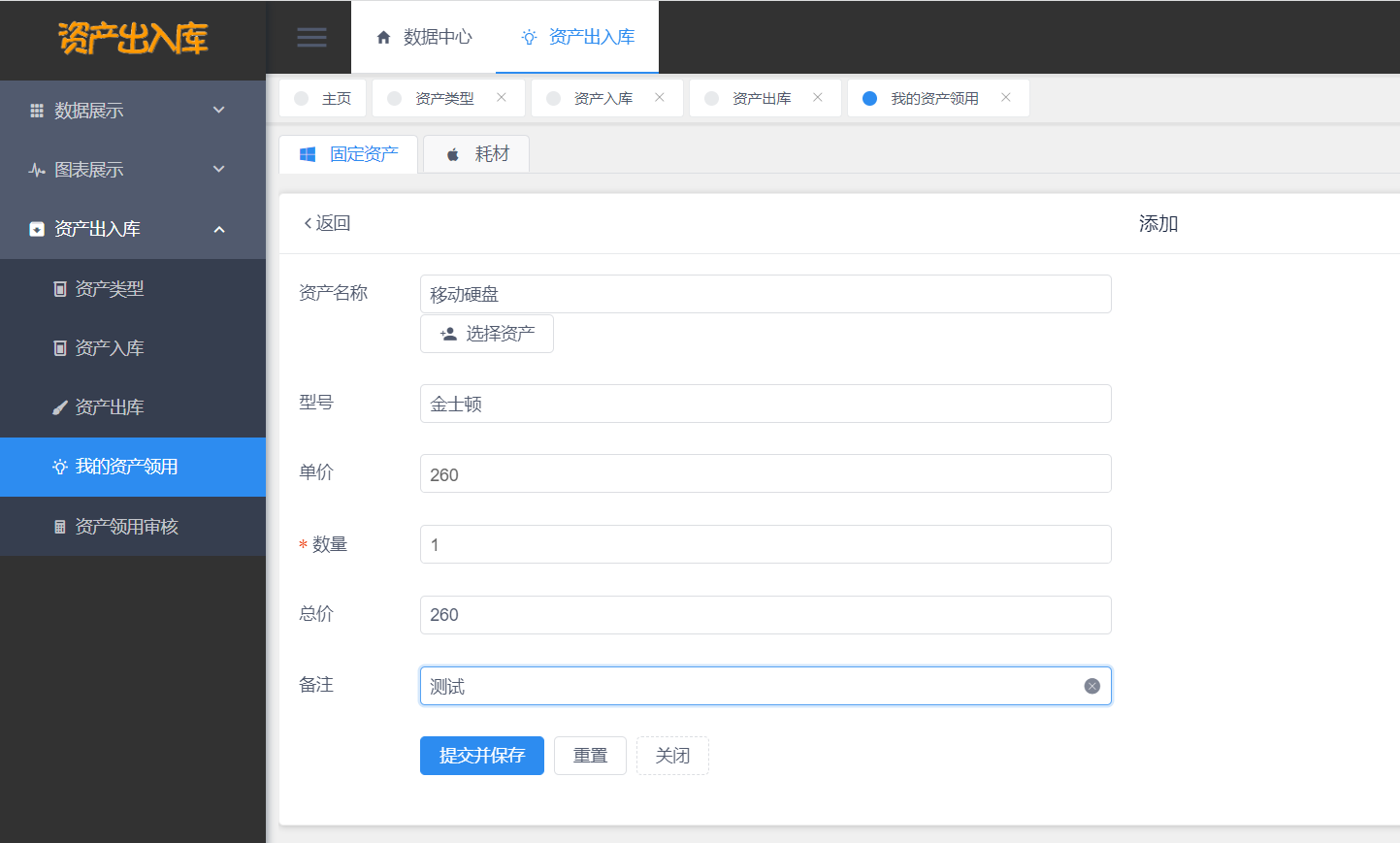Click the 提交并保存 button

click(481, 756)
